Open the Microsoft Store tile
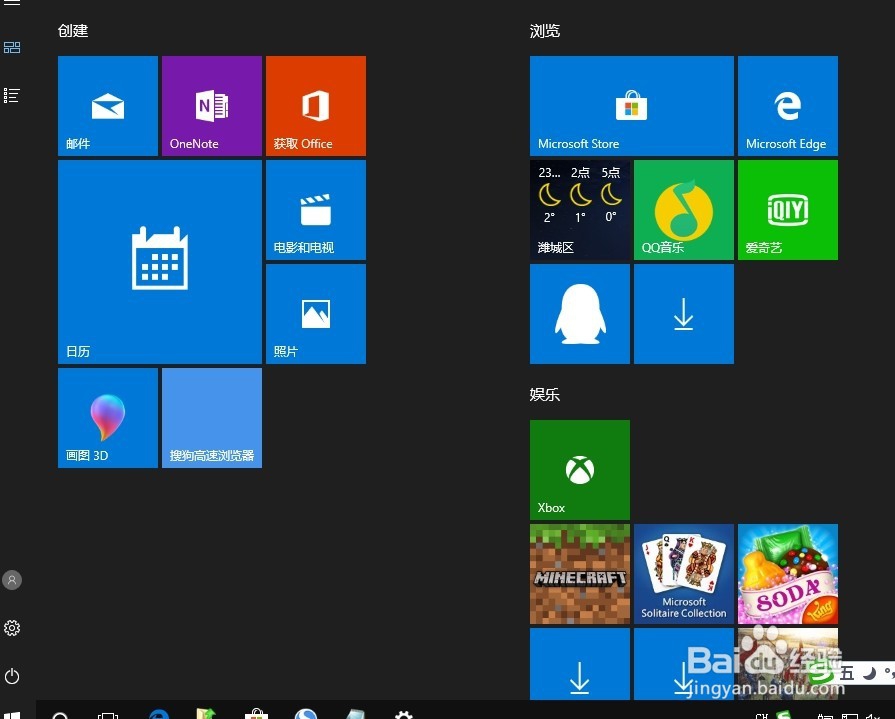The image size is (895, 719). click(632, 106)
